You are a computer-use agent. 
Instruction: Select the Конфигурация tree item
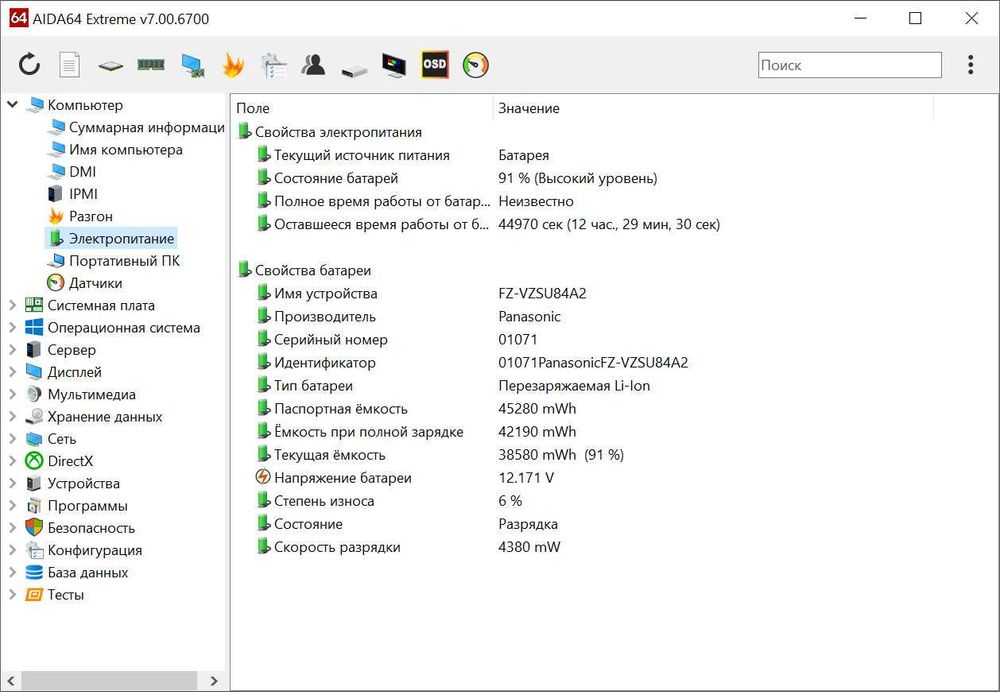tap(83, 550)
